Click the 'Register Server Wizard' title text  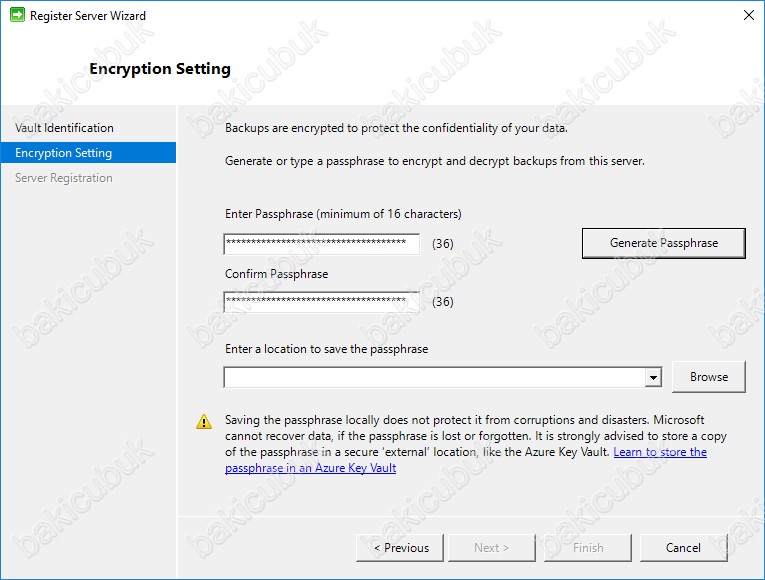(88, 16)
